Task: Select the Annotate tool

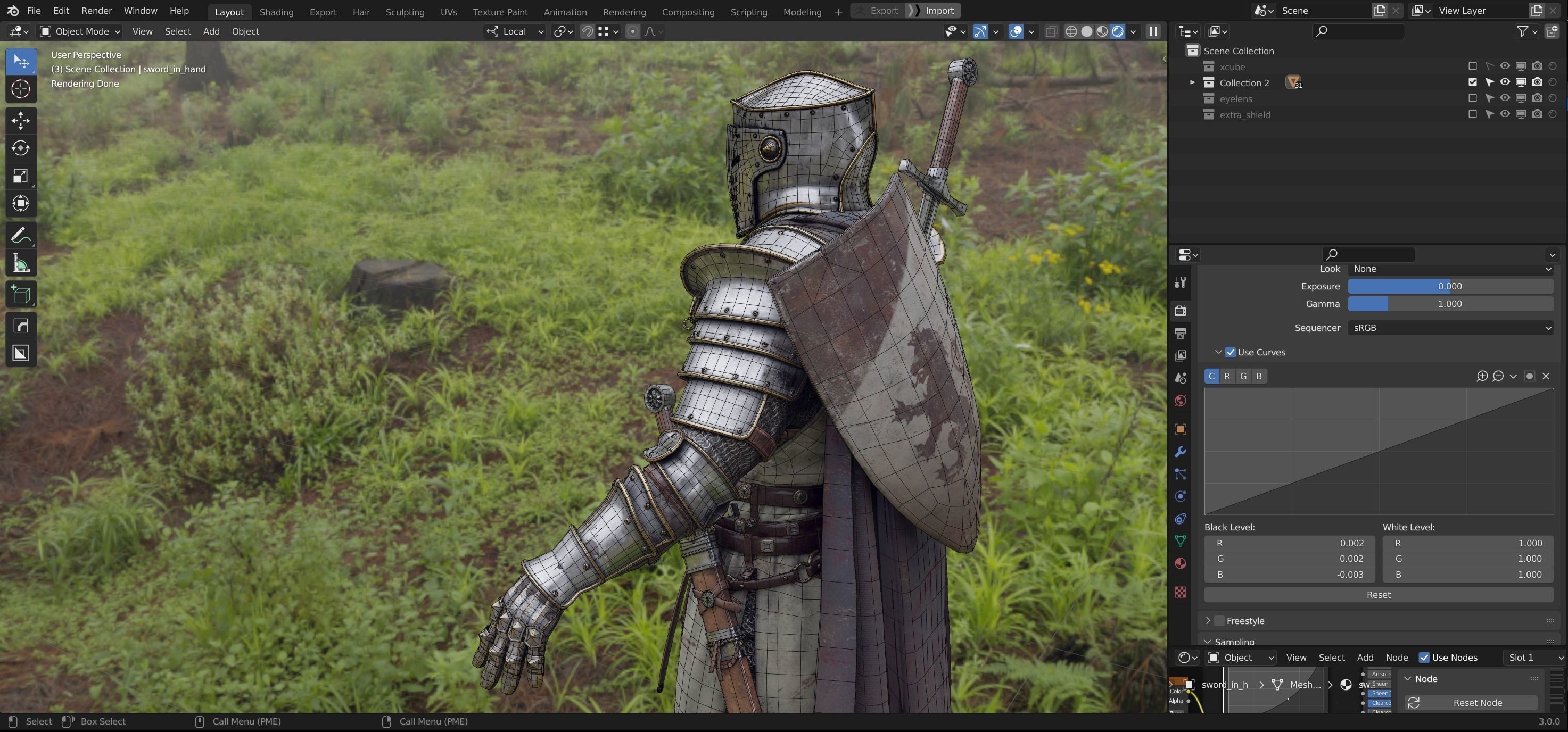Action: [21, 236]
